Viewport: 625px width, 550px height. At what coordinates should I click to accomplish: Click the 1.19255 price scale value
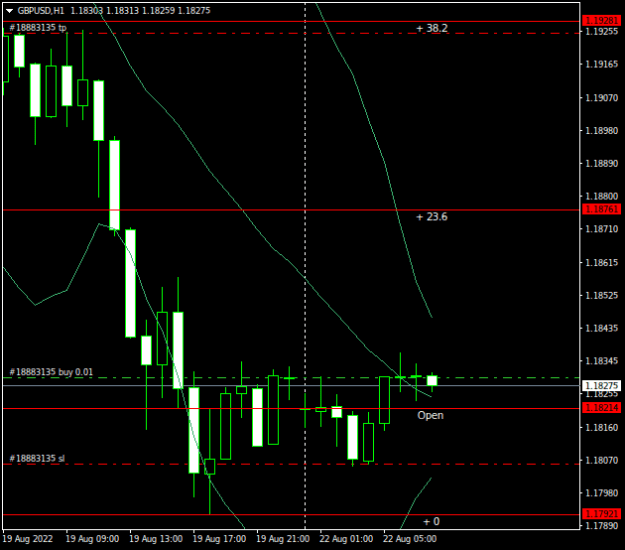601,31
